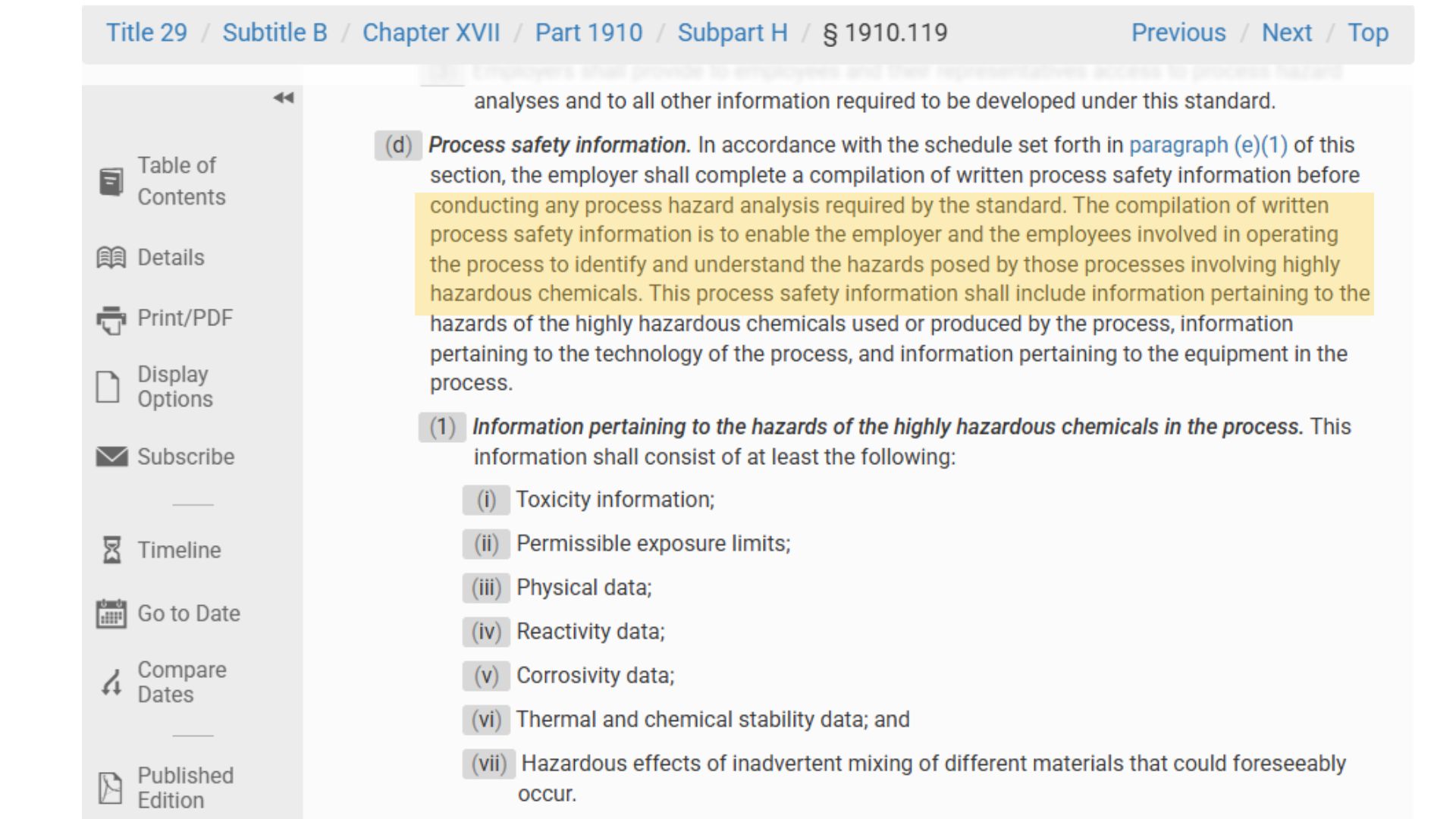Image resolution: width=1456 pixels, height=819 pixels.
Task: Open Chapter XVII breadcrumb link
Action: [431, 33]
